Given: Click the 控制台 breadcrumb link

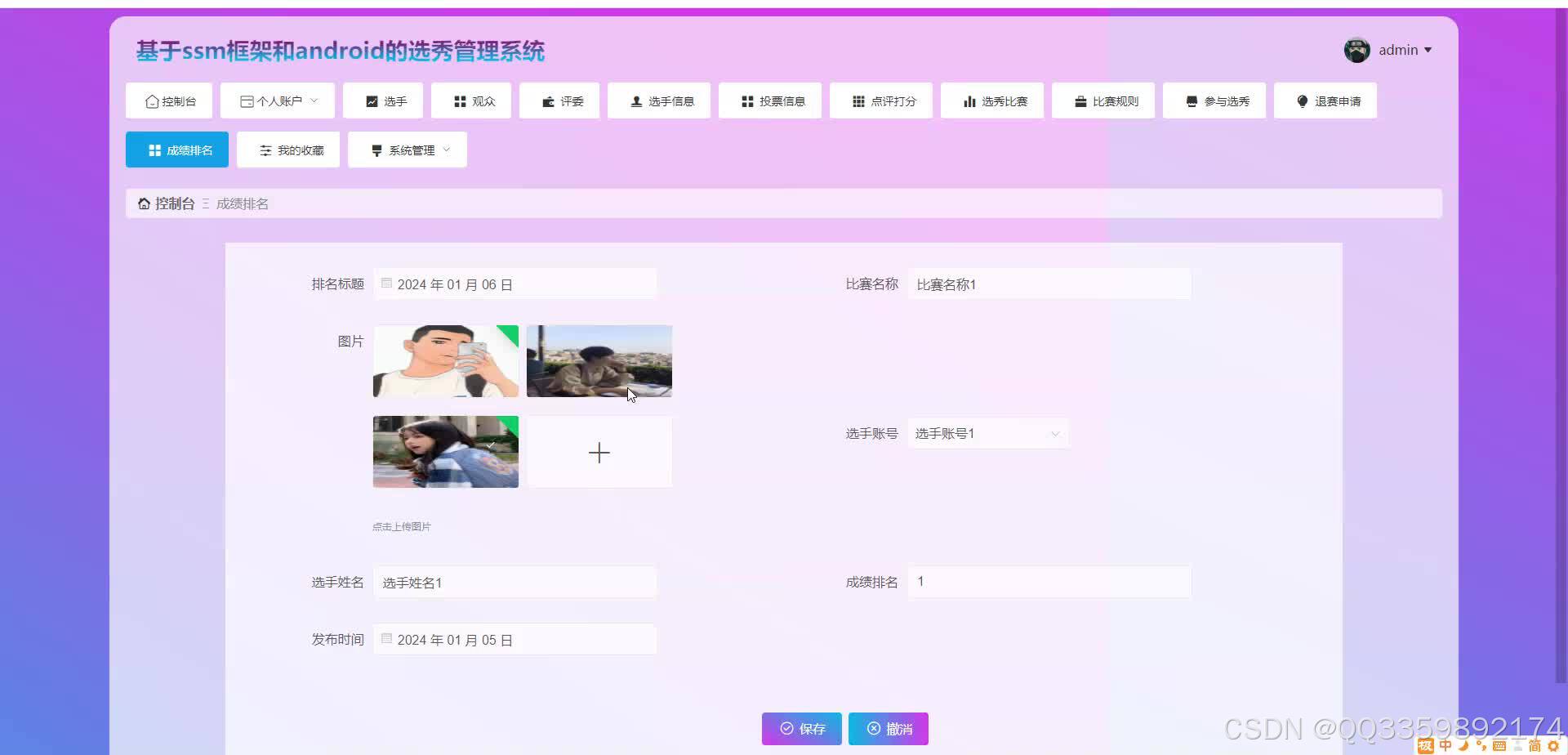Looking at the screenshot, I should [175, 203].
